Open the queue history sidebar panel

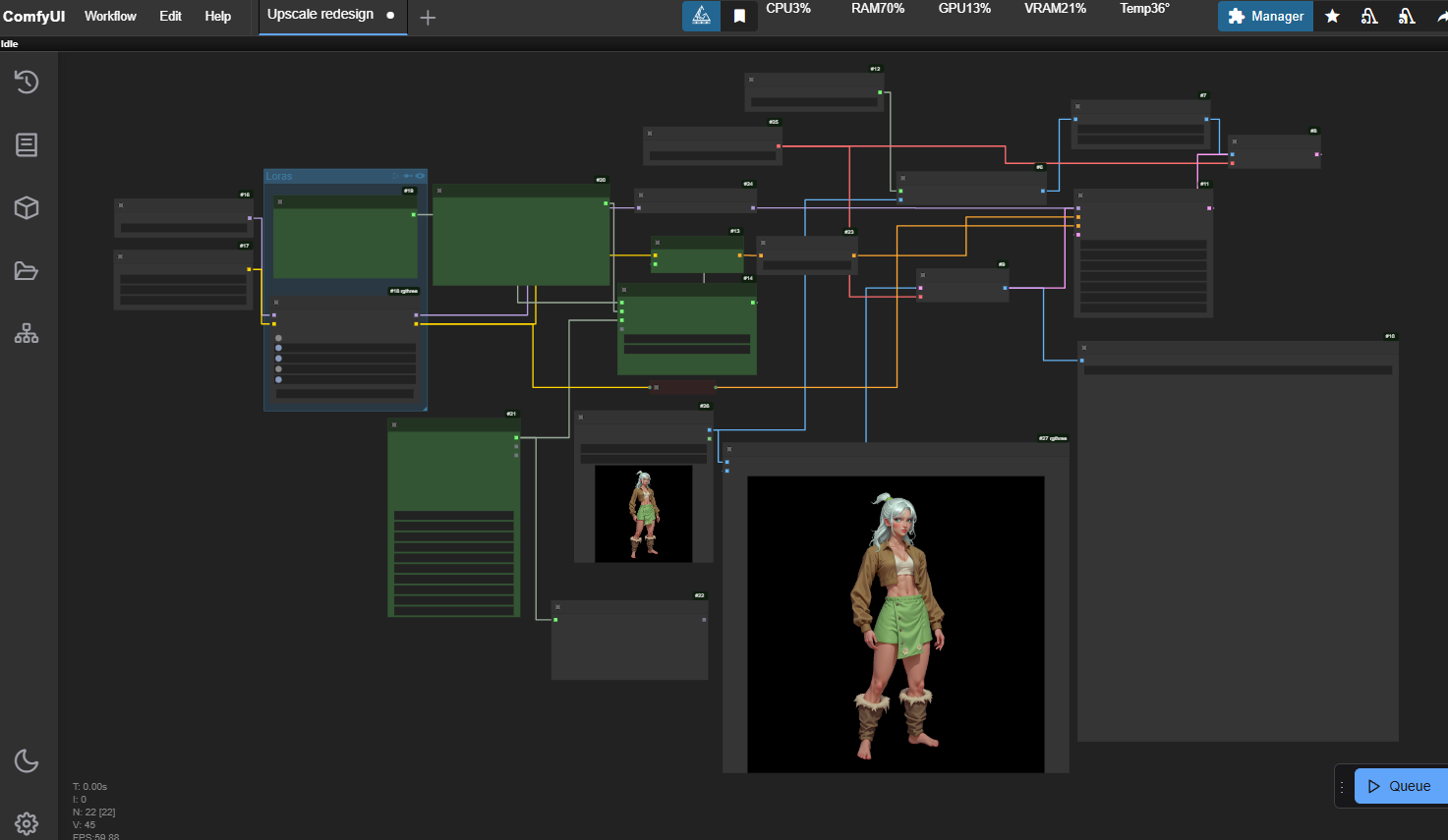click(27, 82)
